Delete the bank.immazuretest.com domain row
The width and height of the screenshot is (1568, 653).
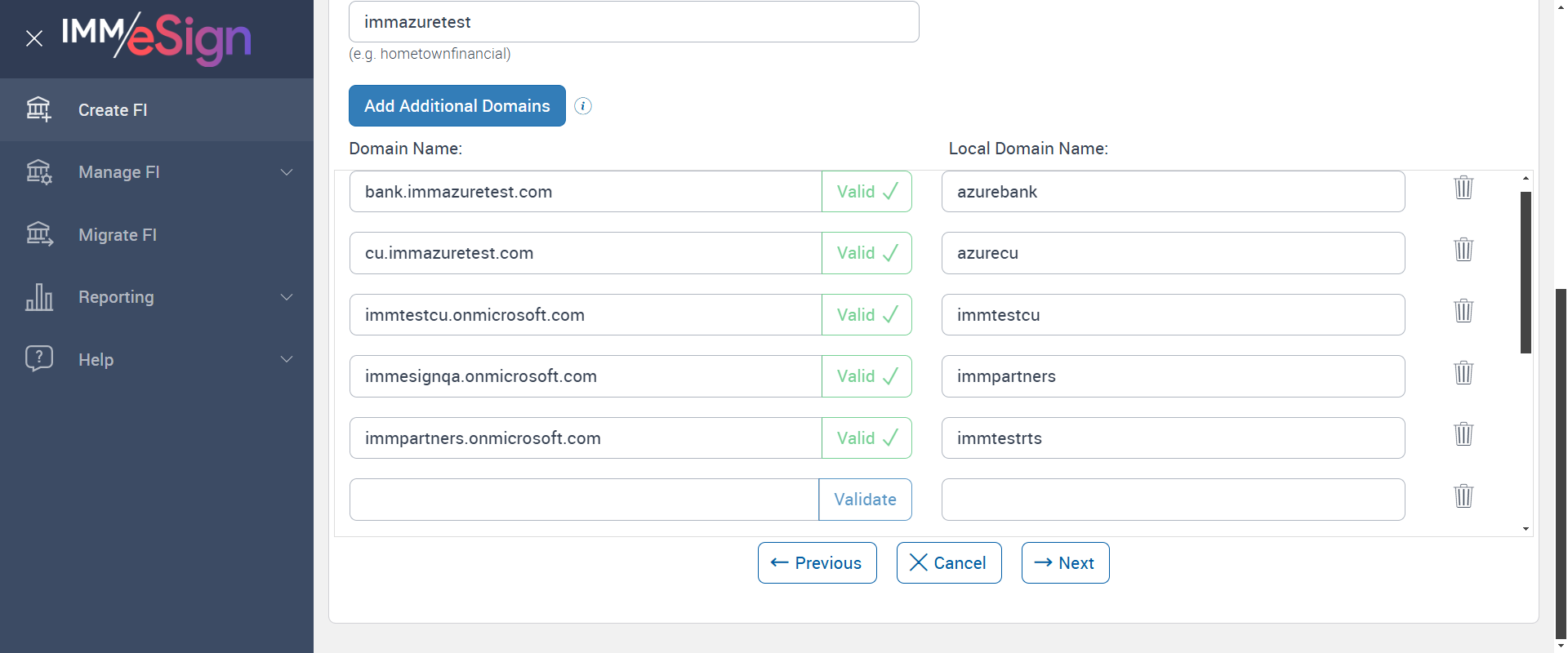coord(1463,188)
